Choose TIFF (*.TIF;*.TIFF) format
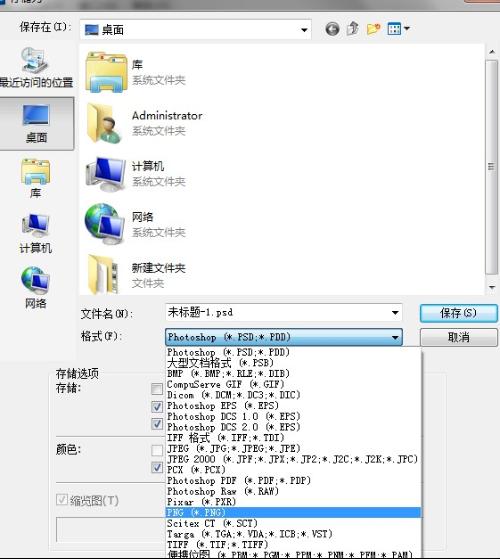The height and width of the screenshot is (559, 500). [293, 545]
